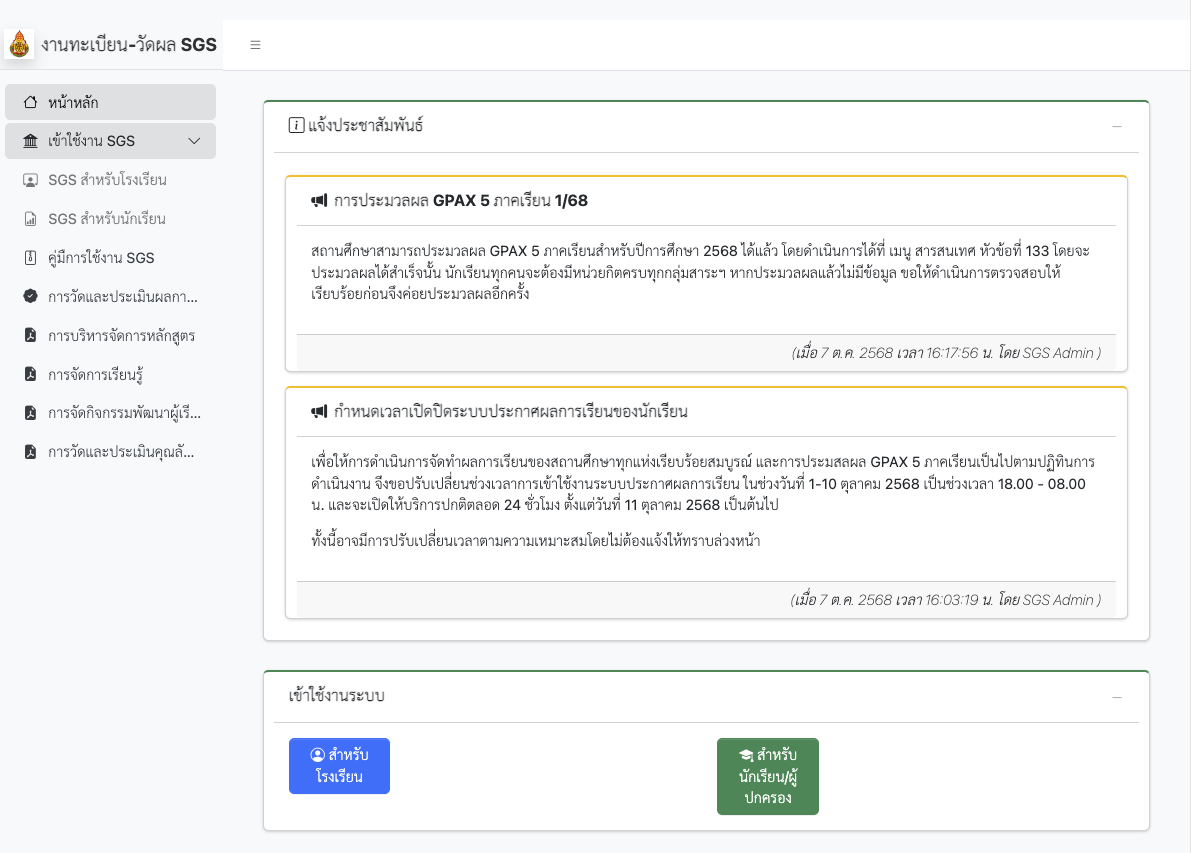Image resolution: width=1191 pixels, height=853 pixels.
Task: Click the งานทะเบียน-วัดผล SGS site title
Action: pyautogui.click(x=129, y=45)
